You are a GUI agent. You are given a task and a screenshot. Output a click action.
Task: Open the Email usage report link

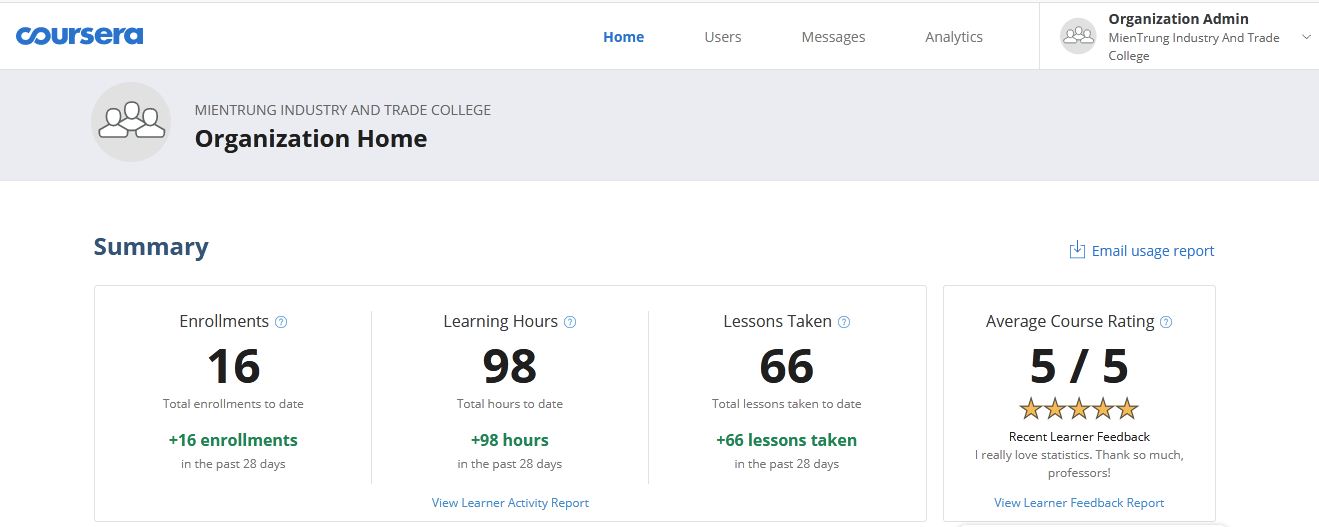point(1152,251)
